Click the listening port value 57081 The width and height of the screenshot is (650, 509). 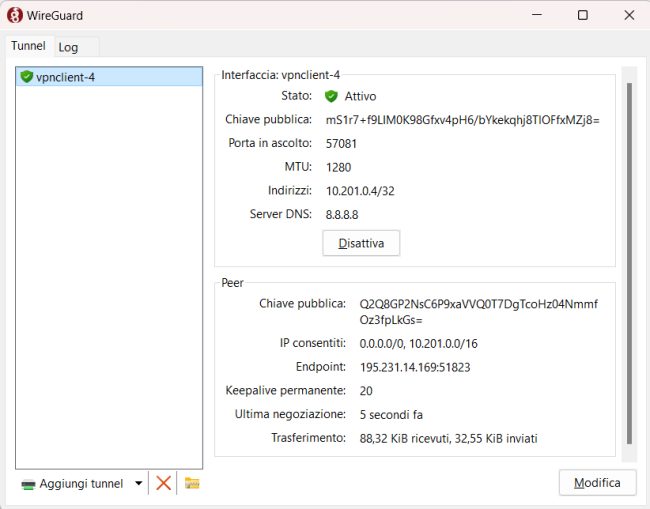pos(341,144)
